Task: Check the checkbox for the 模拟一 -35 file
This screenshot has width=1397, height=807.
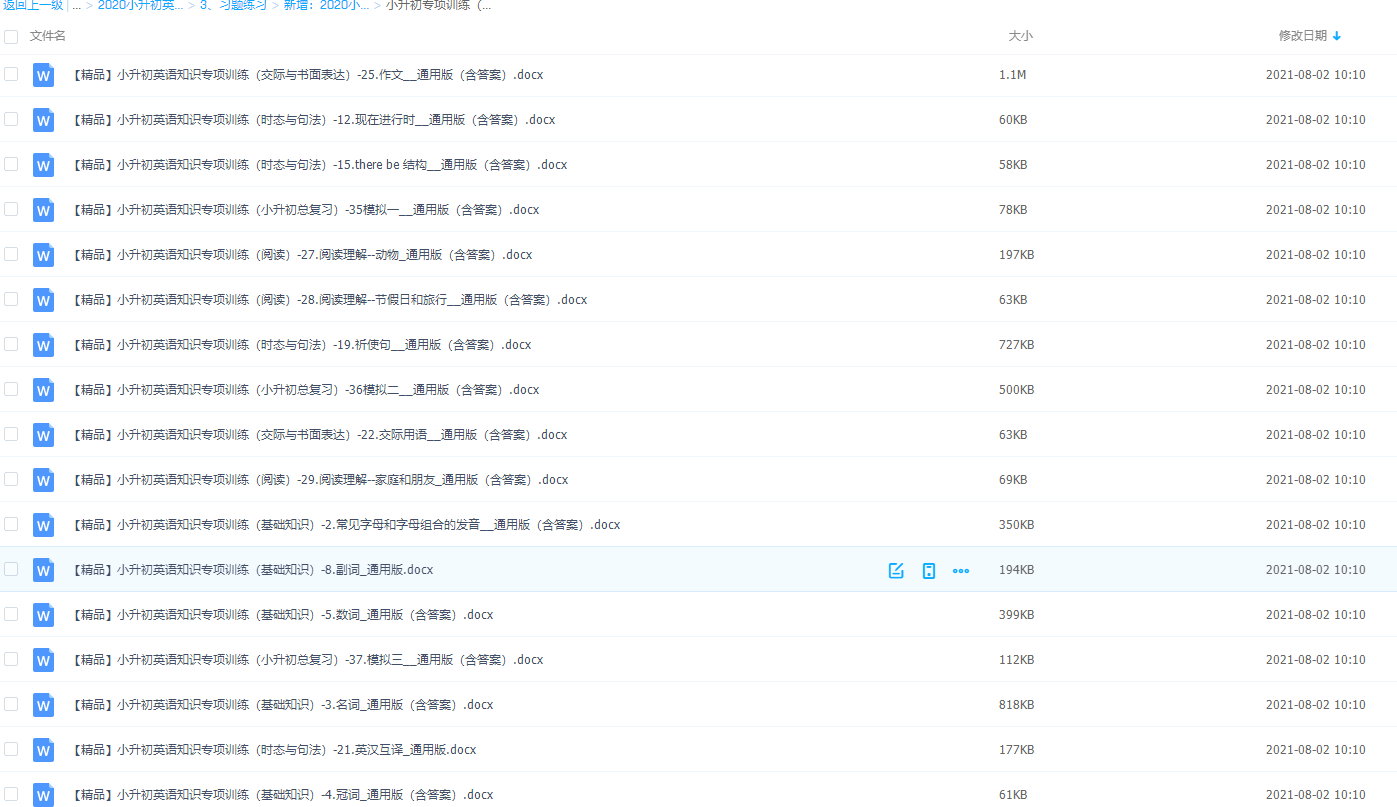Action: pos(11,210)
